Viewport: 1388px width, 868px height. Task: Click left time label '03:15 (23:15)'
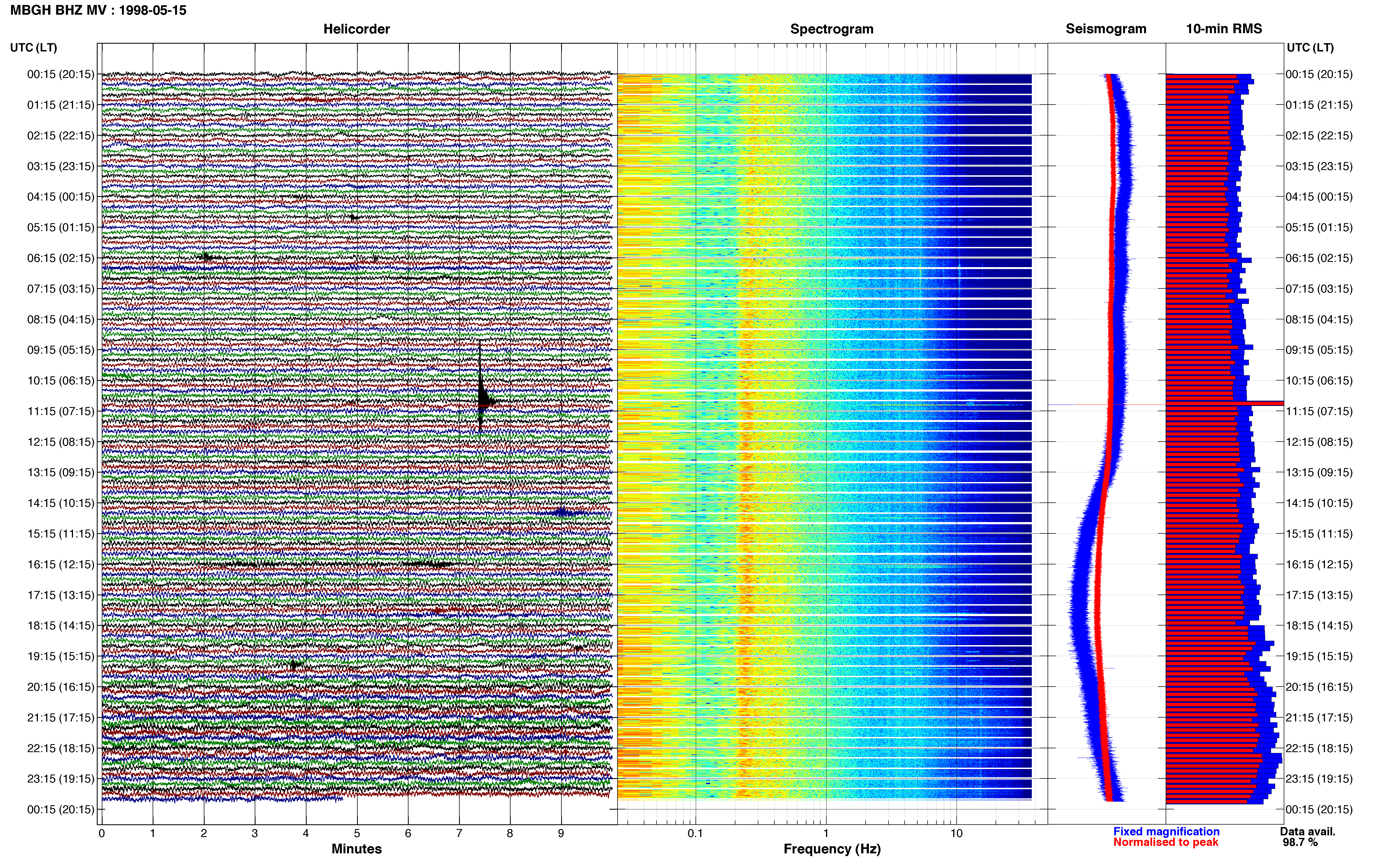(61, 166)
